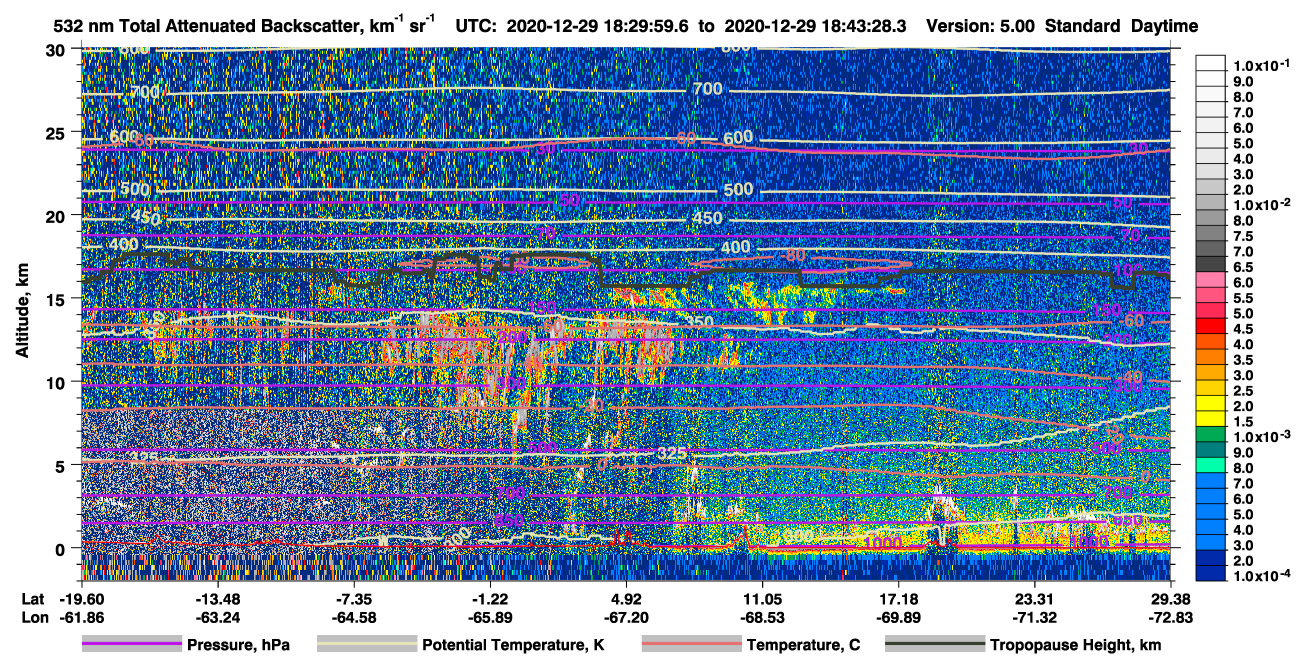This screenshot has height=667, width=1300.
Task: Click the white 1.0x10-1 colorbar top segment
Action: coord(1212,63)
